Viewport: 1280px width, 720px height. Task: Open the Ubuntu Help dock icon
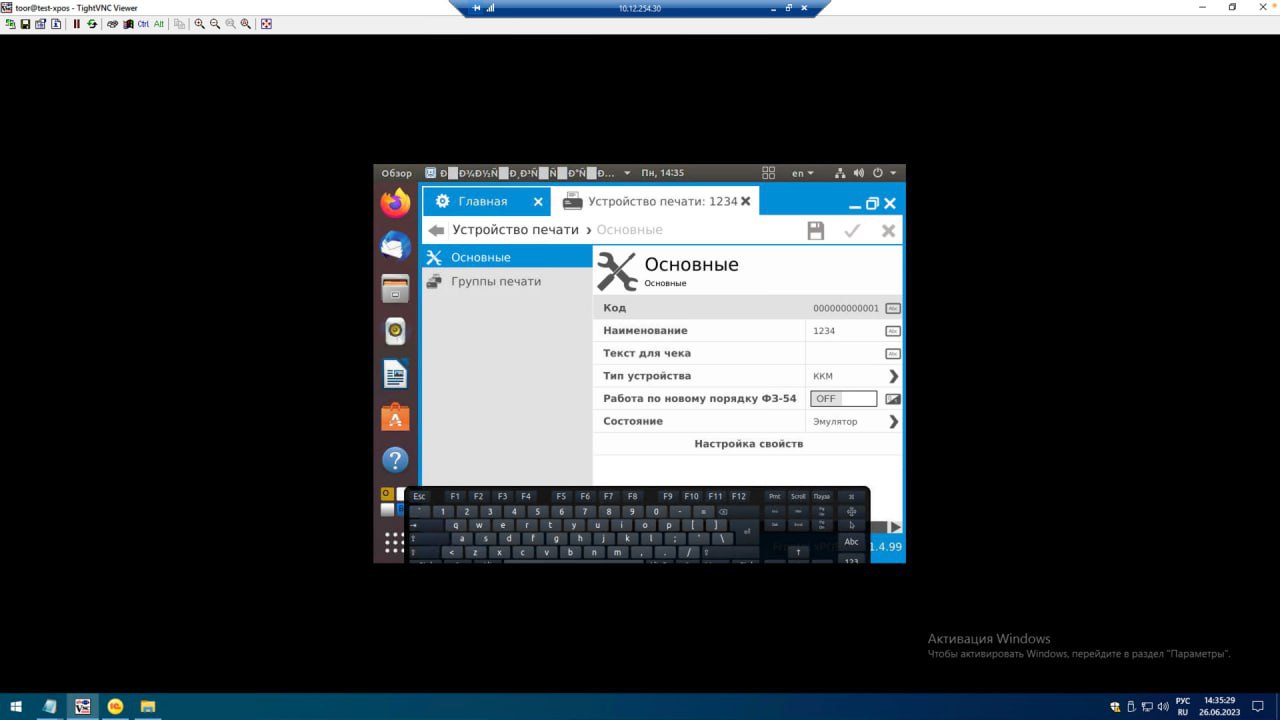pos(395,460)
